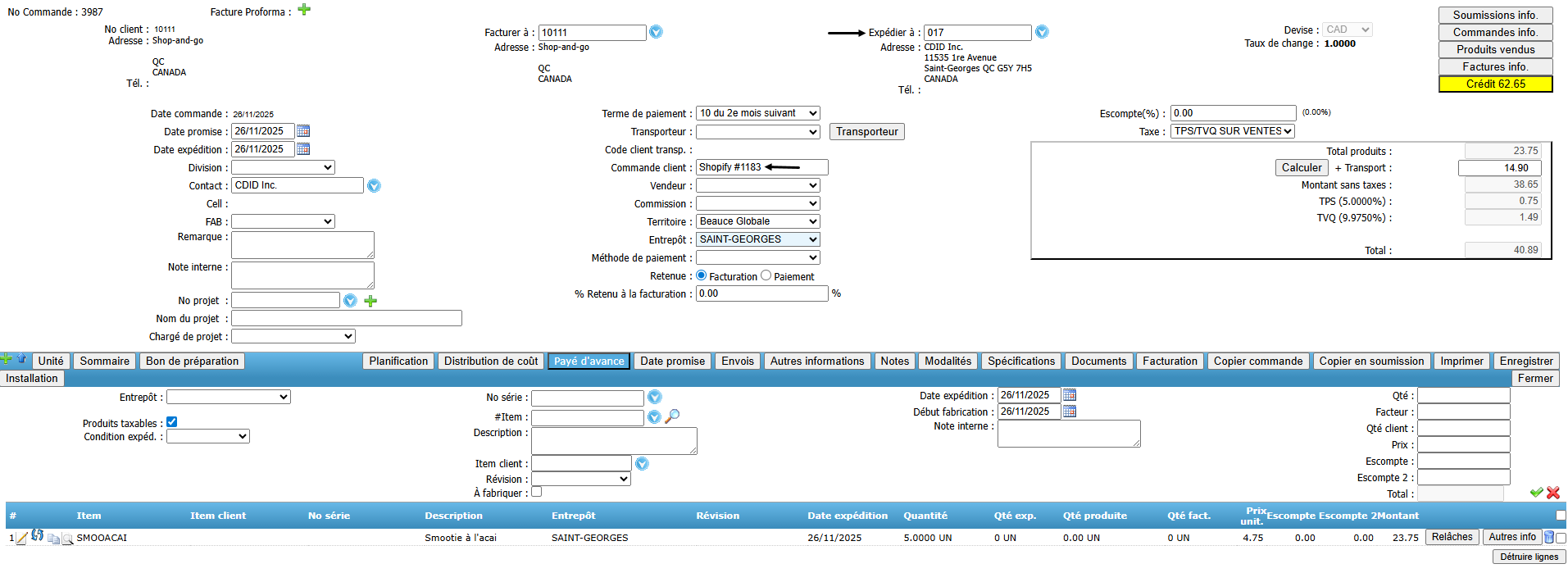The image size is (1568, 573).
Task: Open the Facturation tab
Action: (1170, 362)
